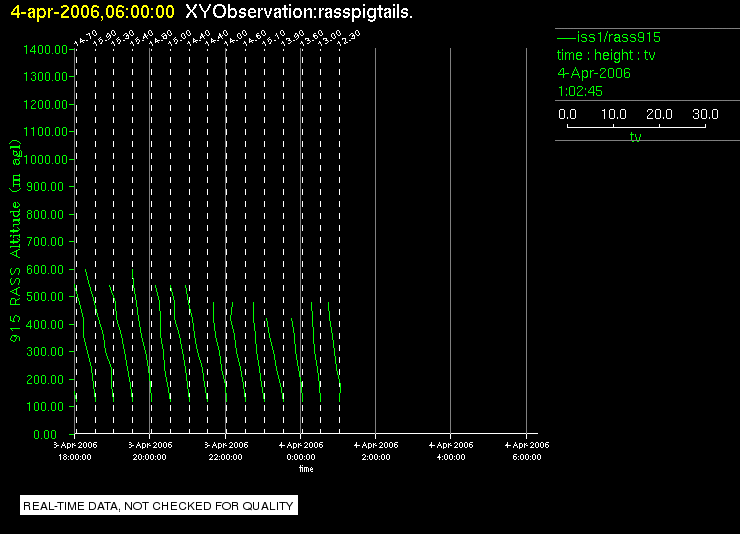Click the 20:00:00 time axis label
The height and width of the screenshot is (534, 740).
point(150,457)
